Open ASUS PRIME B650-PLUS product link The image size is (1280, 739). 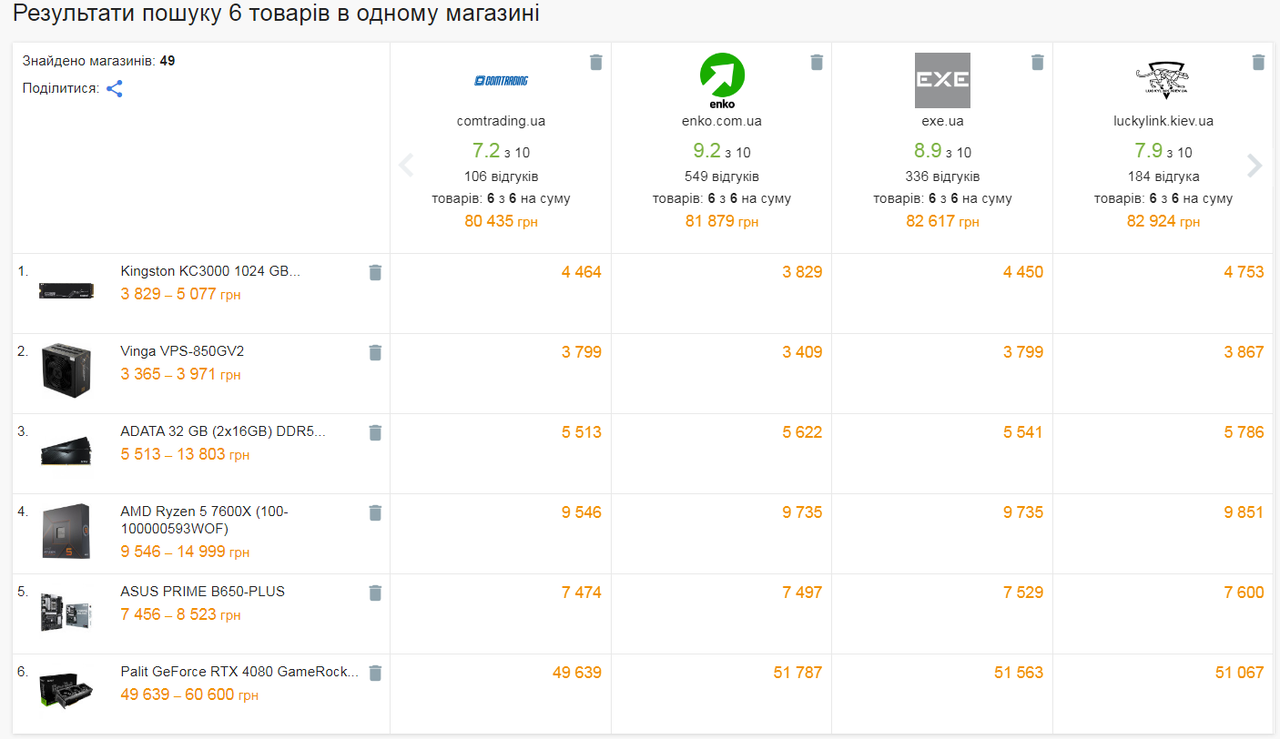click(x=202, y=591)
